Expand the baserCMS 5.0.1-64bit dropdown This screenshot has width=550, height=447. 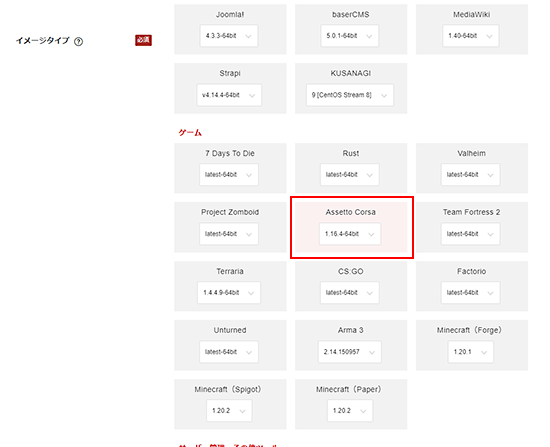click(349, 36)
